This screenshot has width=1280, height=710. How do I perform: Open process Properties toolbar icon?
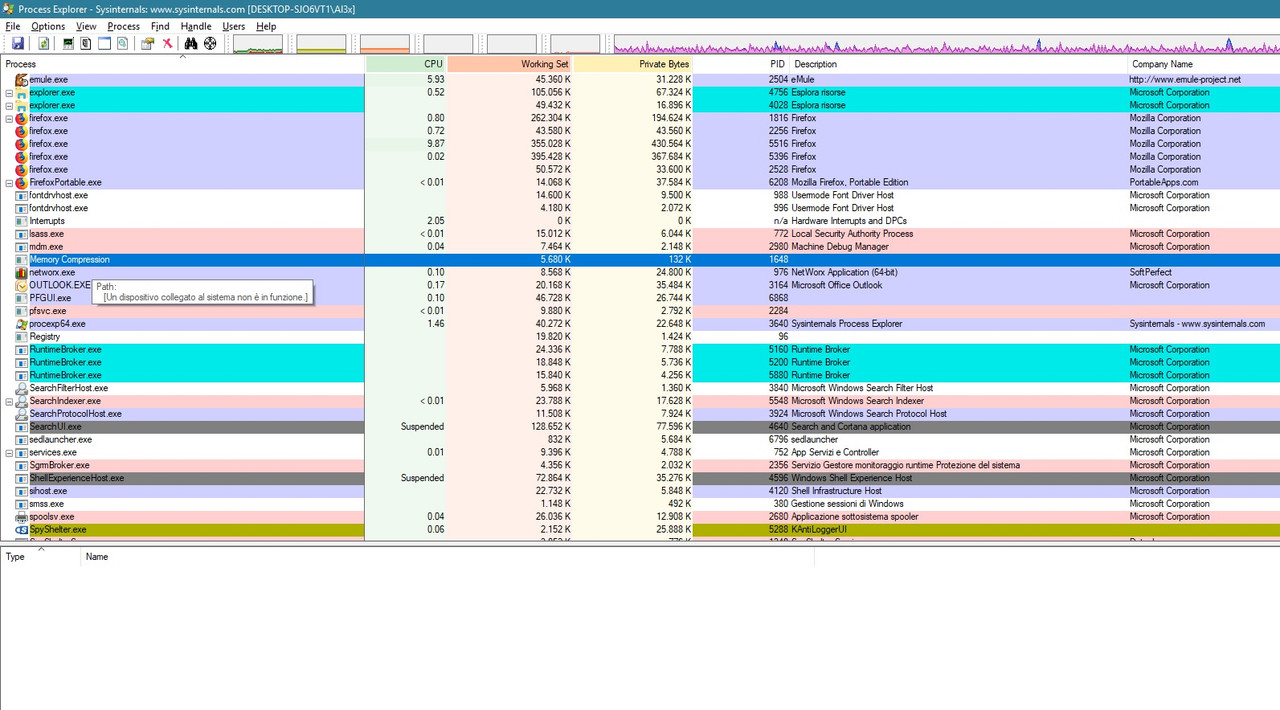point(148,44)
